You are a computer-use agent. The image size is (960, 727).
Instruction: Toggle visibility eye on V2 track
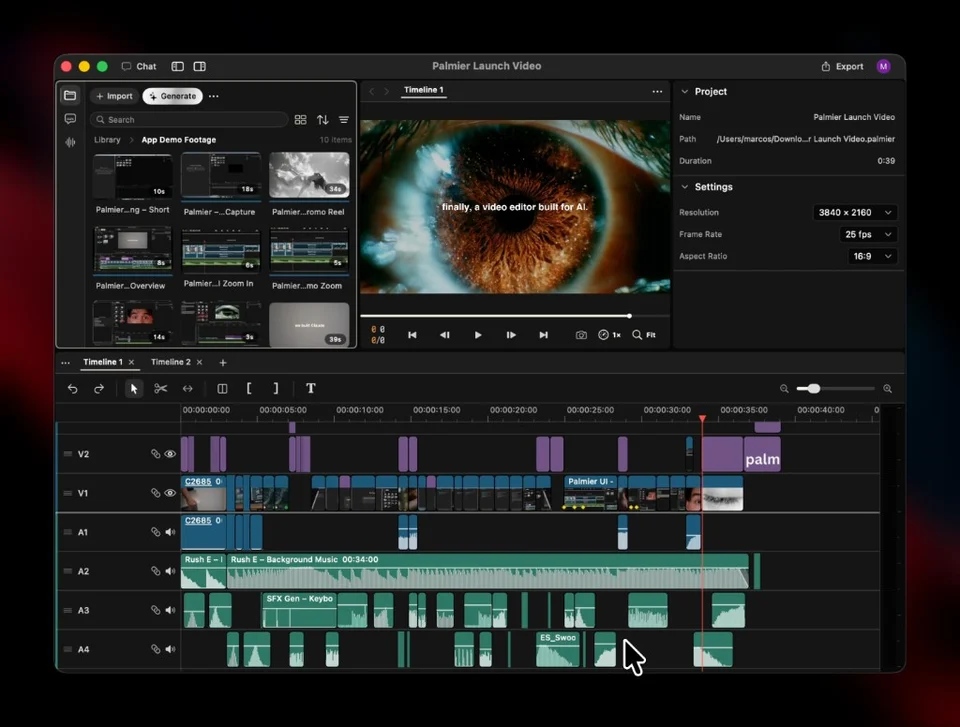pyautogui.click(x=170, y=454)
